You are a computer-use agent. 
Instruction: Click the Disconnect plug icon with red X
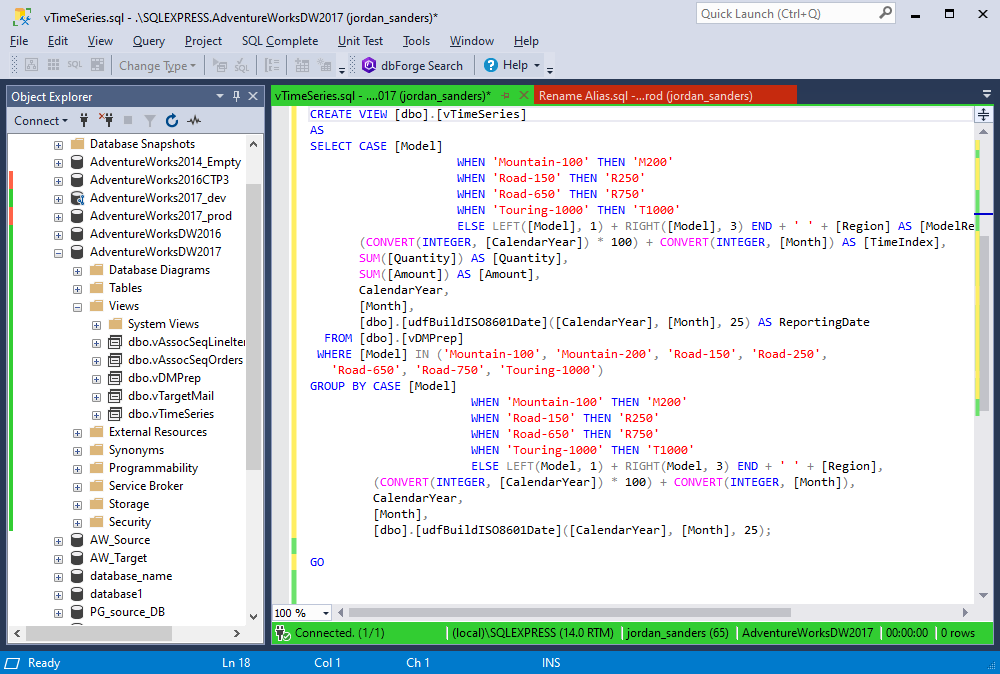tap(106, 121)
